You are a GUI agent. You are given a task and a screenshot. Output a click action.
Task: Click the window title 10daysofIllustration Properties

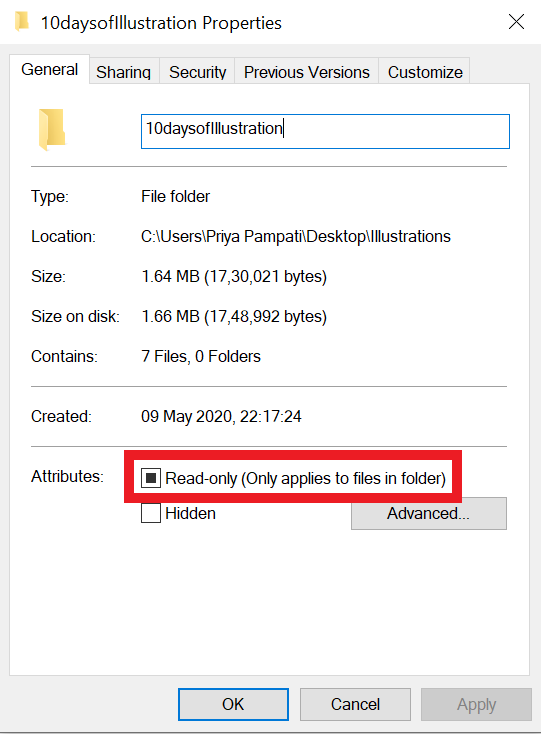[x=161, y=23]
